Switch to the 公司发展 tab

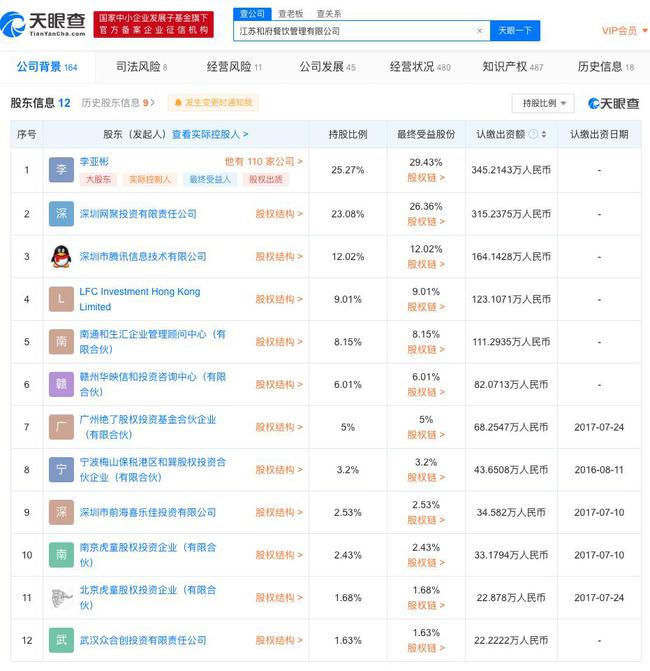[x=327, y=67]
